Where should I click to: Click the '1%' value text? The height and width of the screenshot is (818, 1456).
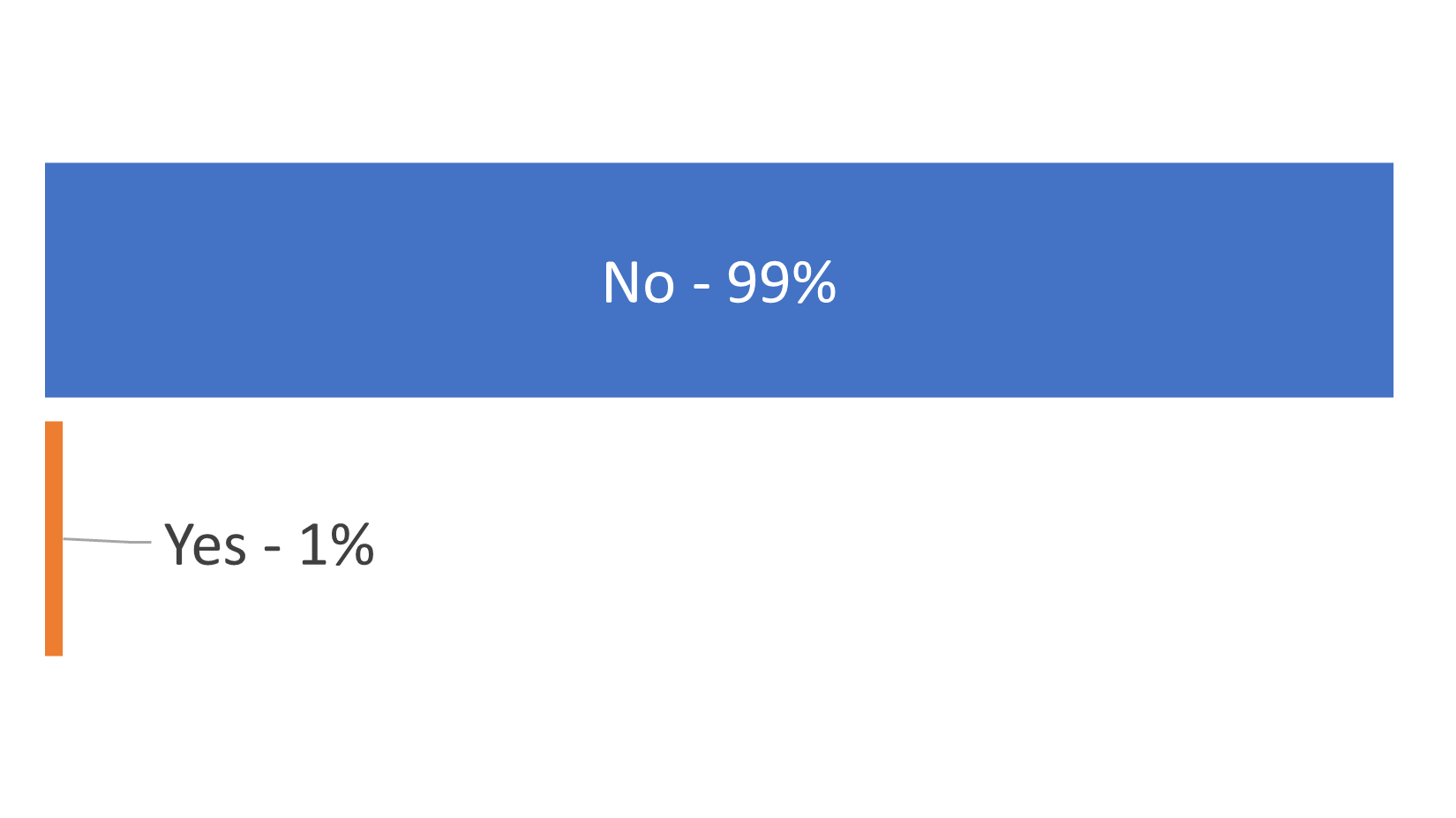[337, 544]
